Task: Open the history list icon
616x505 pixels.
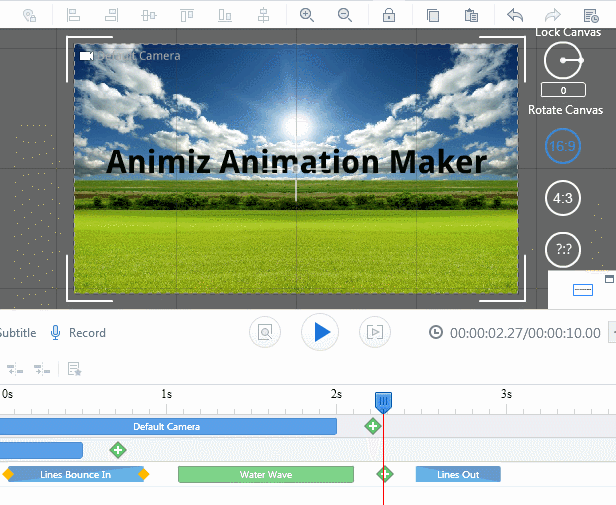Action: coord(591,16)
